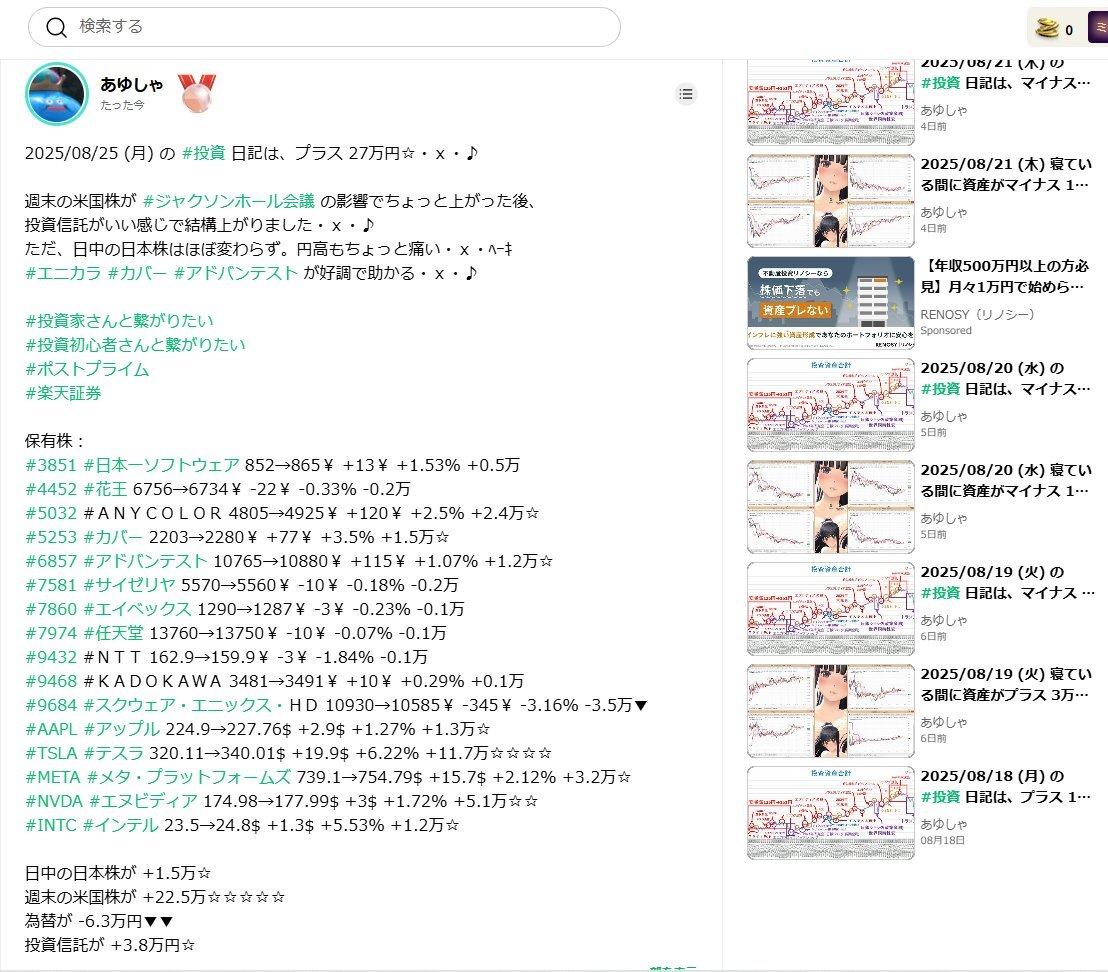The width and height of the screenshot is (1108, 972).
Task: Open hashtag #メタ・プラットフォームズ
Action: click(189, 778)
